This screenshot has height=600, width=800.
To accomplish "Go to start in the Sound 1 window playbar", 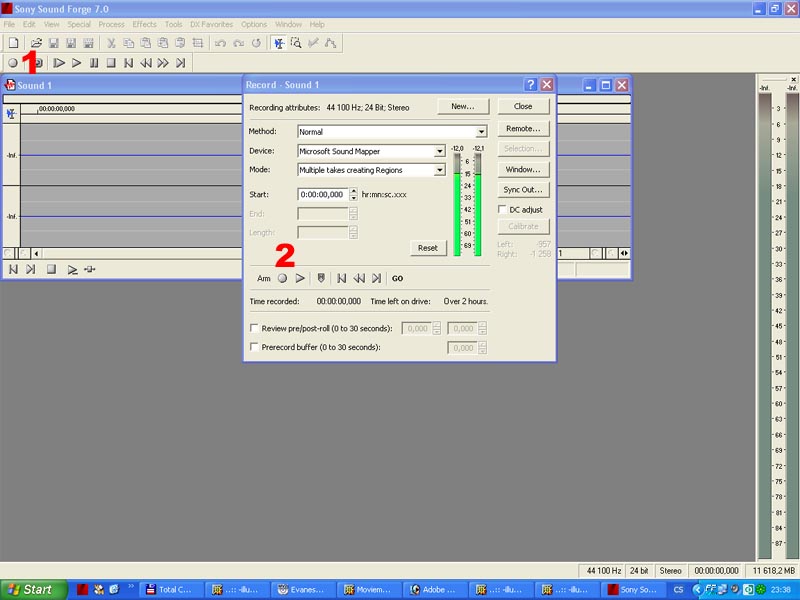I will click(13, 269).
